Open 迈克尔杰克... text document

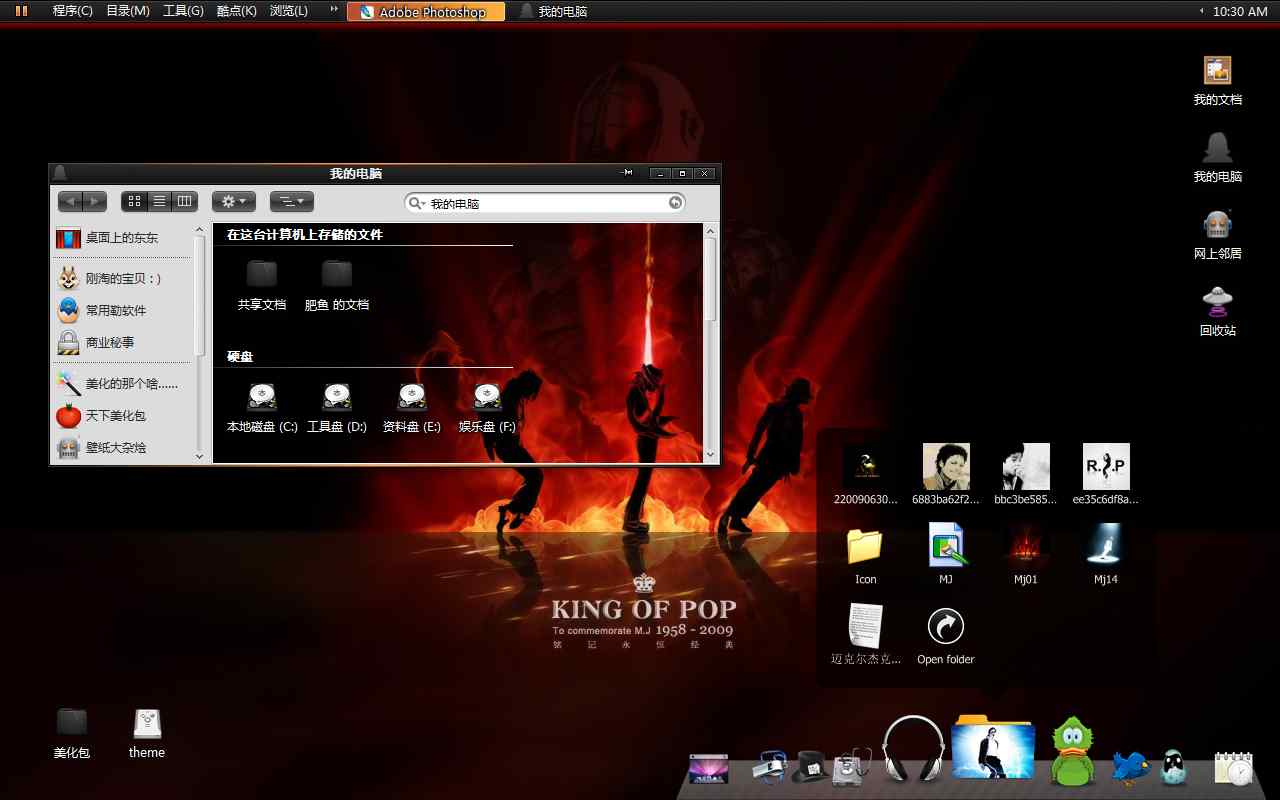point(866,634)
